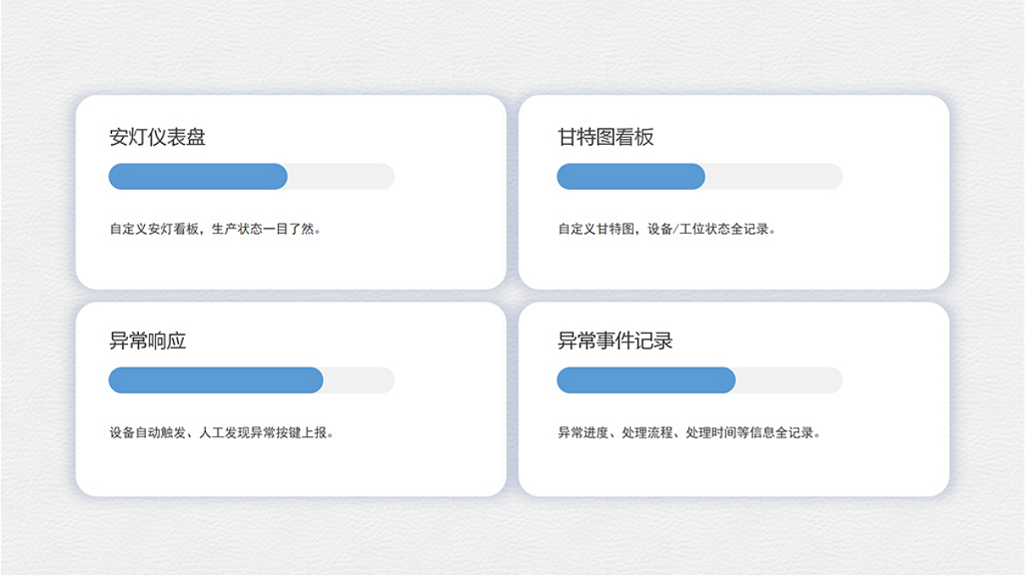The height and width of the screenshot is (576, 1027).
Task: Select the 异常事件记录 card title
Action: click(x=615, y=341)
